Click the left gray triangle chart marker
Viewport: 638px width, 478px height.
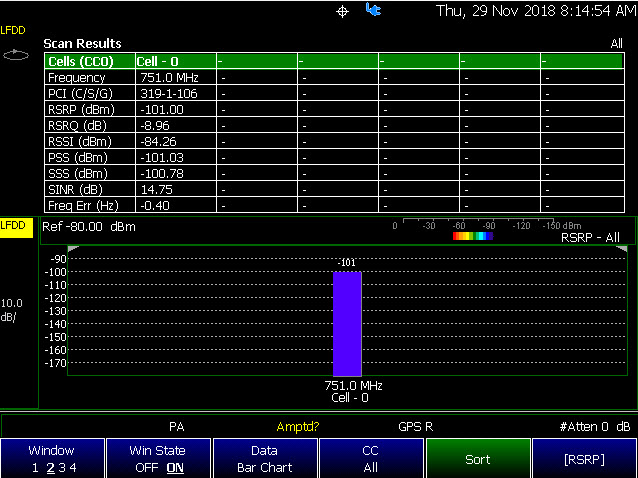[x=73, y=249]
